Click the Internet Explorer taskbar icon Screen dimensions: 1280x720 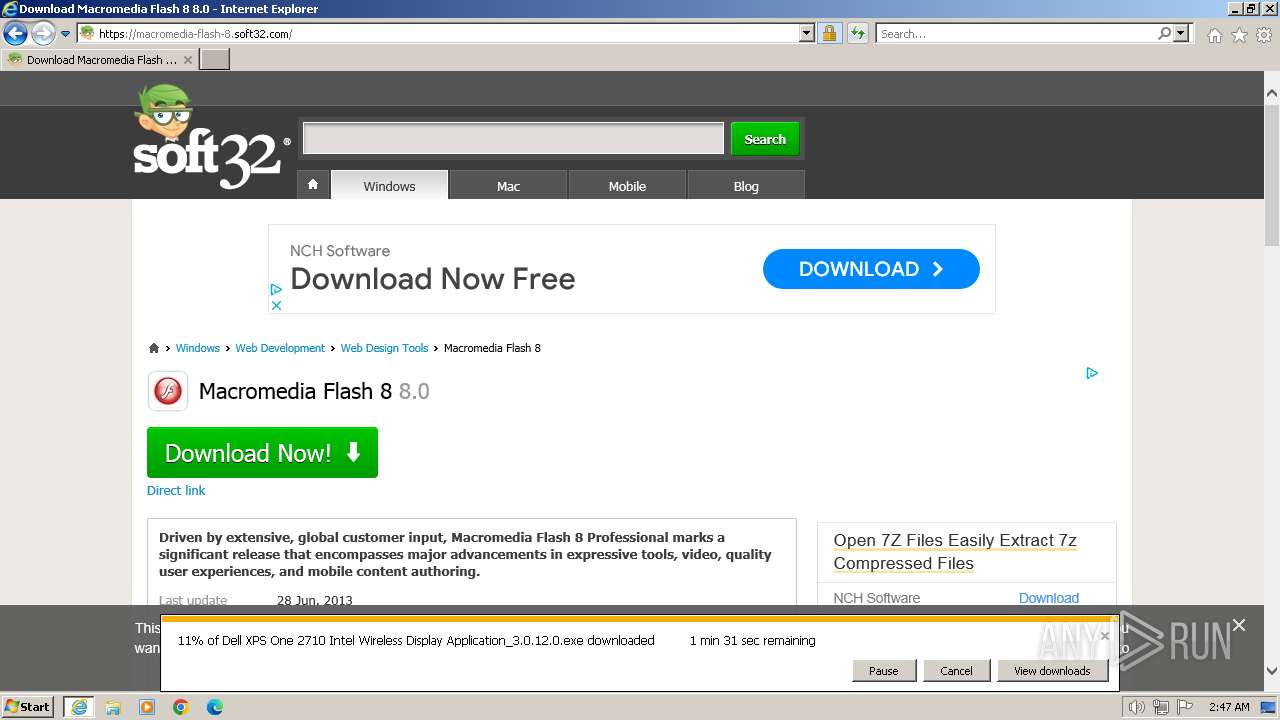79,706
